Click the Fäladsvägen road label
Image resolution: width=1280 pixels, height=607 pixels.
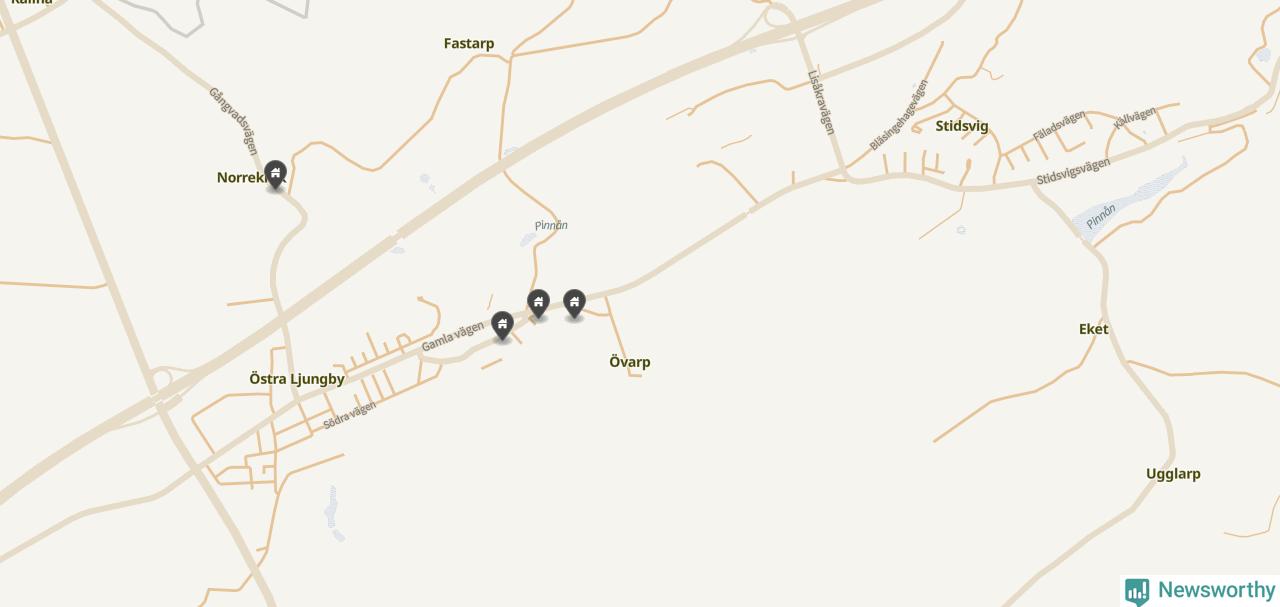1059,125
